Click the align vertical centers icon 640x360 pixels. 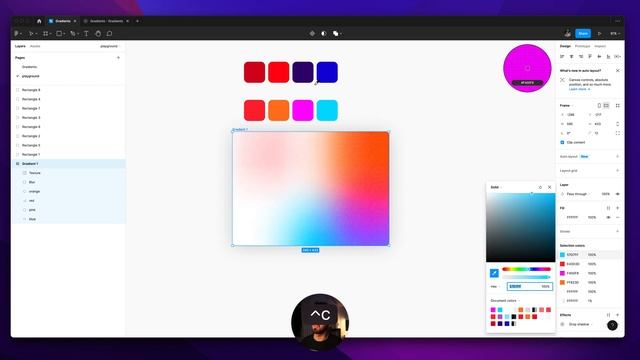(599, 56)
